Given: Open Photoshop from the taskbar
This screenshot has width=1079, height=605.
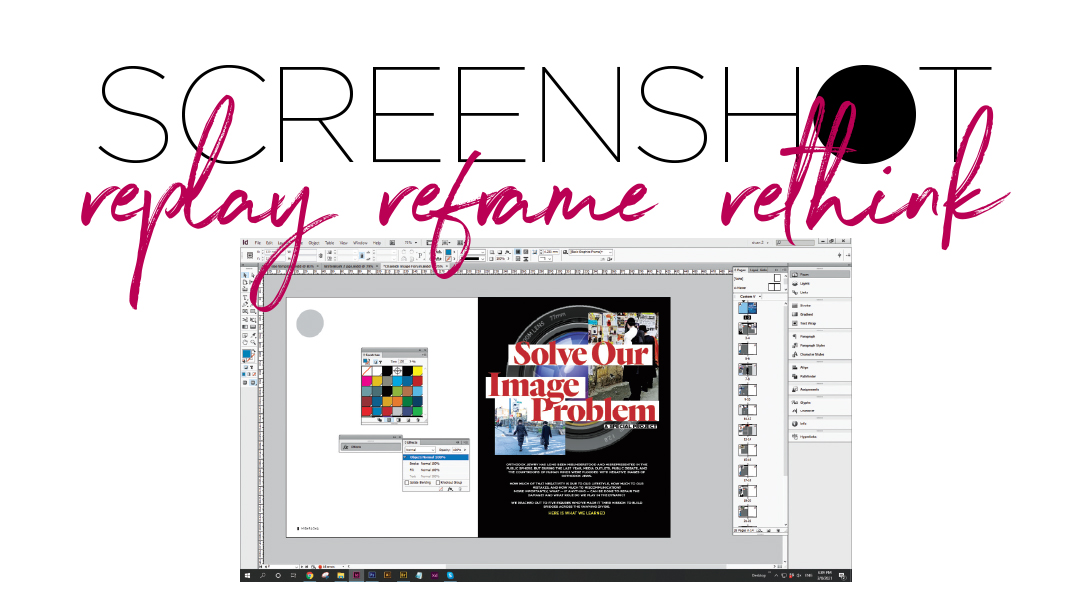Looking at the screenshot, I should pos(372,575).
